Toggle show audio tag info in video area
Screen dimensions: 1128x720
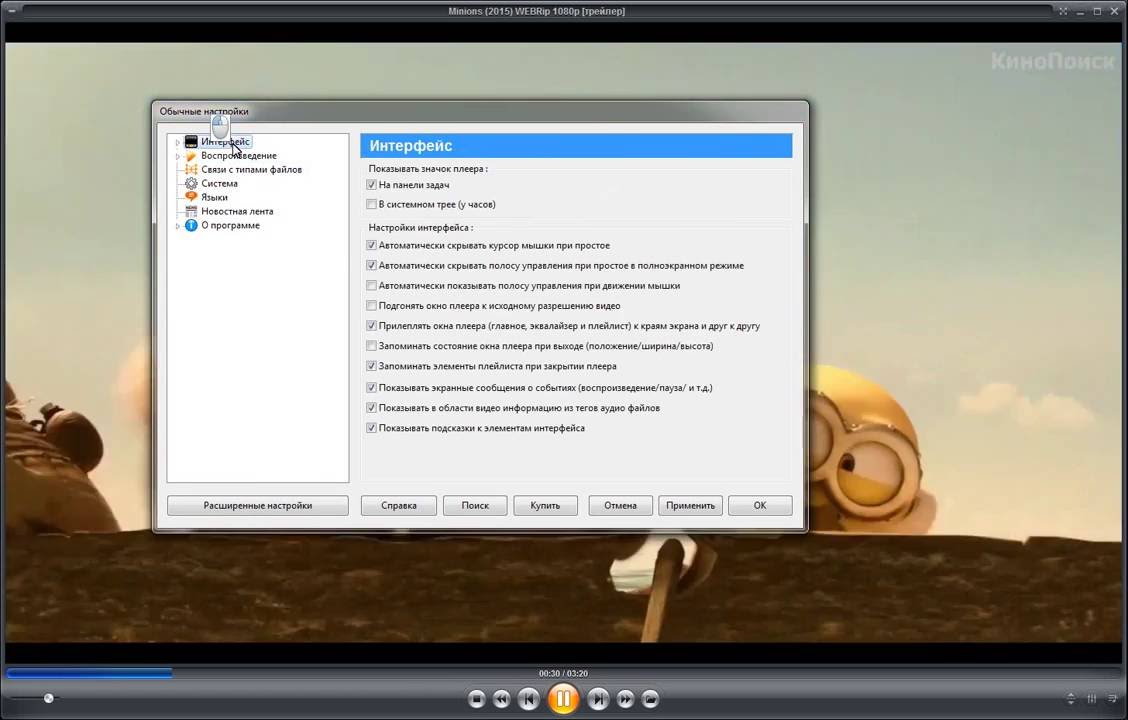[x=371, y=408]
